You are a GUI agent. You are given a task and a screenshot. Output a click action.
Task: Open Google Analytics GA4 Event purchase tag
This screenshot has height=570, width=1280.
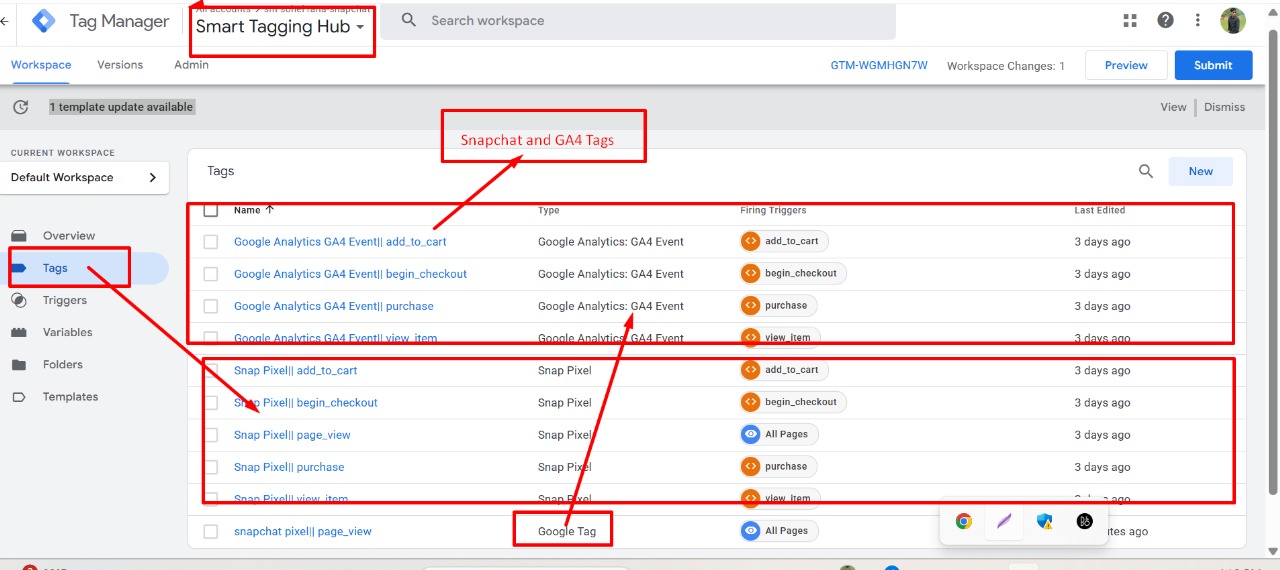[x=334, y=306]
